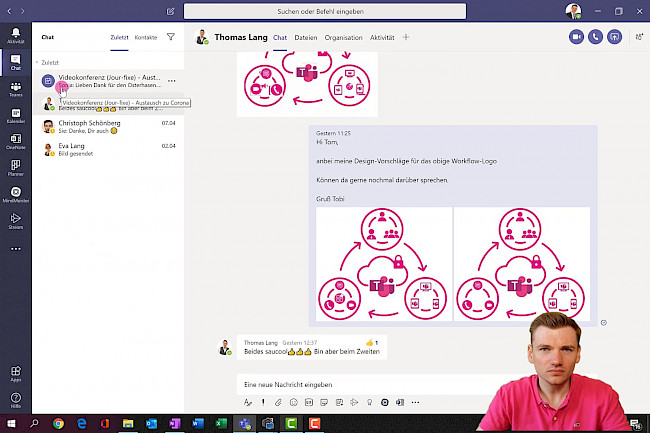Open the Kalender app in sidebar

(16, 116)
